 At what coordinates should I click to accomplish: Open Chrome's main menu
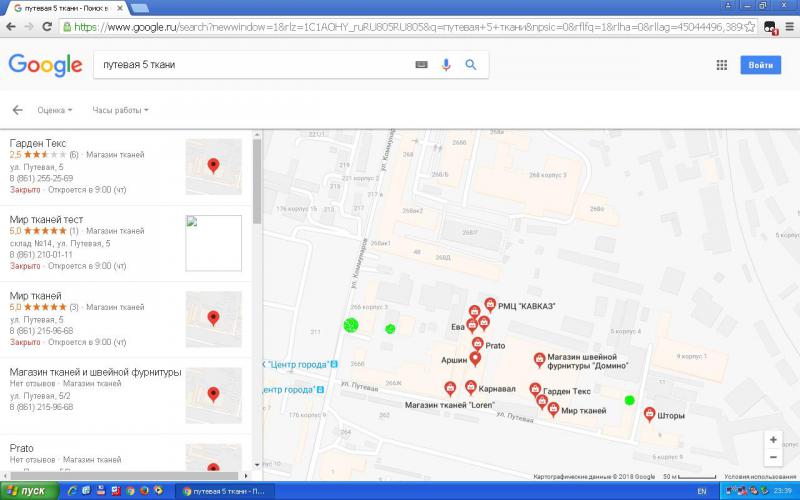tap(788, 27)
